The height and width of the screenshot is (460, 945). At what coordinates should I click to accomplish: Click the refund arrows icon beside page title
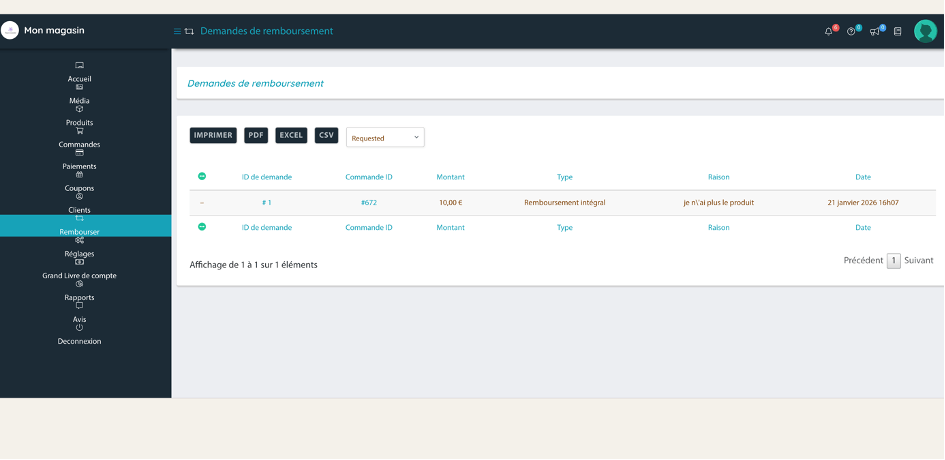(x=189, y=31)
